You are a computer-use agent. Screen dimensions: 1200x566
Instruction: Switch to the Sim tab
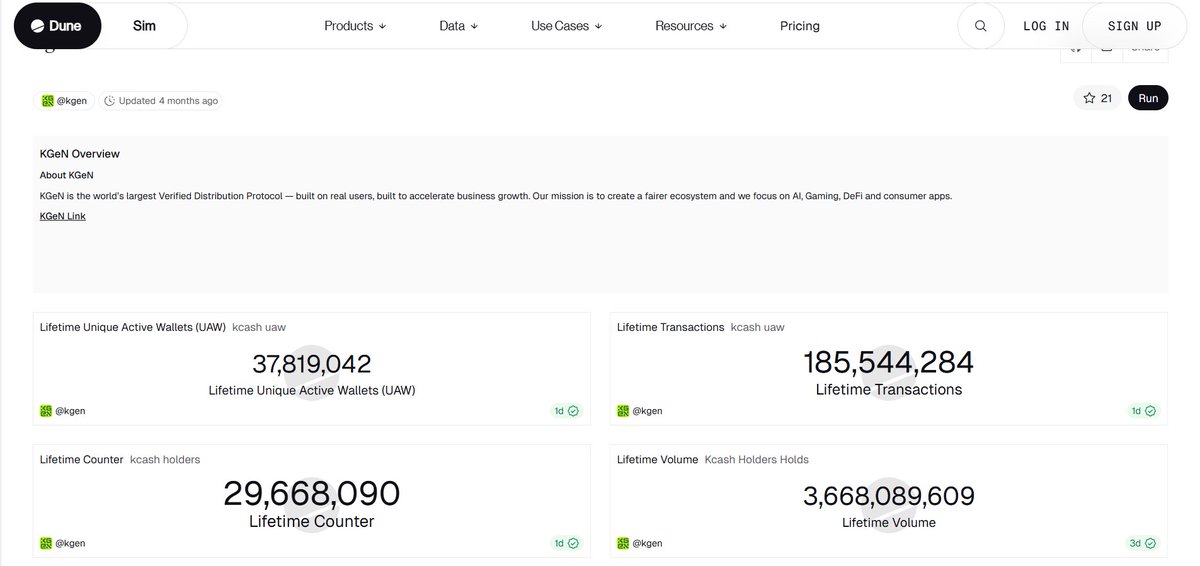[x=144, y=26]
